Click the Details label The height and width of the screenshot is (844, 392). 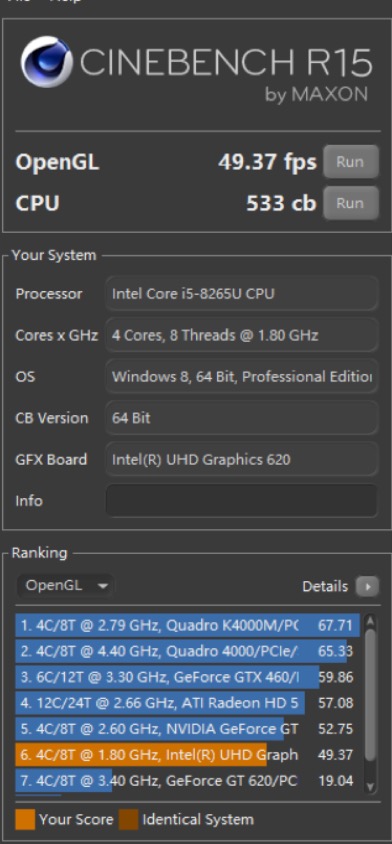point(325,586)
